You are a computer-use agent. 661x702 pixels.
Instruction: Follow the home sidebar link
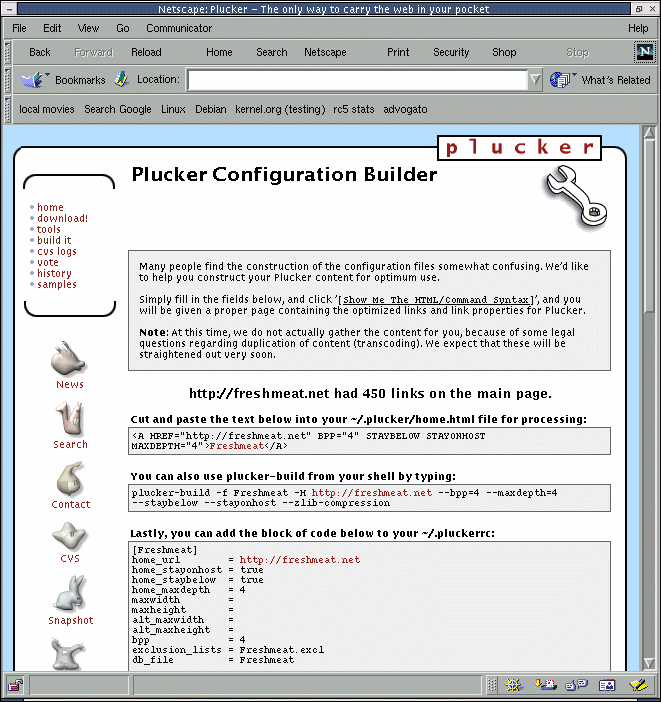tap(50, 207)
